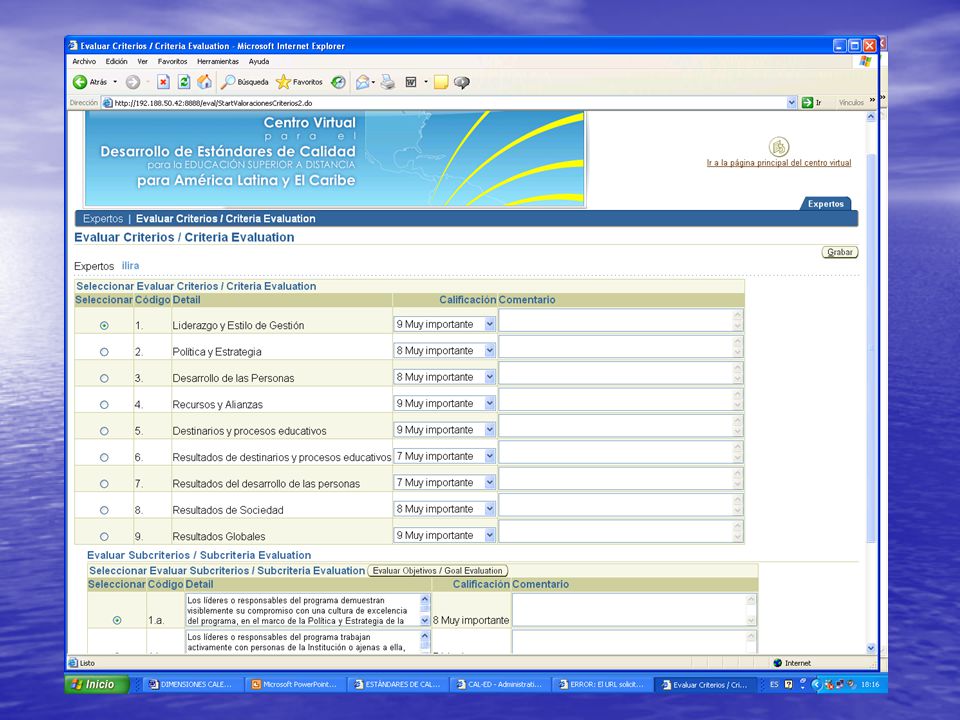Image resolution: width=960 pixels, height=720 pixels.
Task: Switch to CAL-ED Administrati taskbar window
Action: [499, 684]
